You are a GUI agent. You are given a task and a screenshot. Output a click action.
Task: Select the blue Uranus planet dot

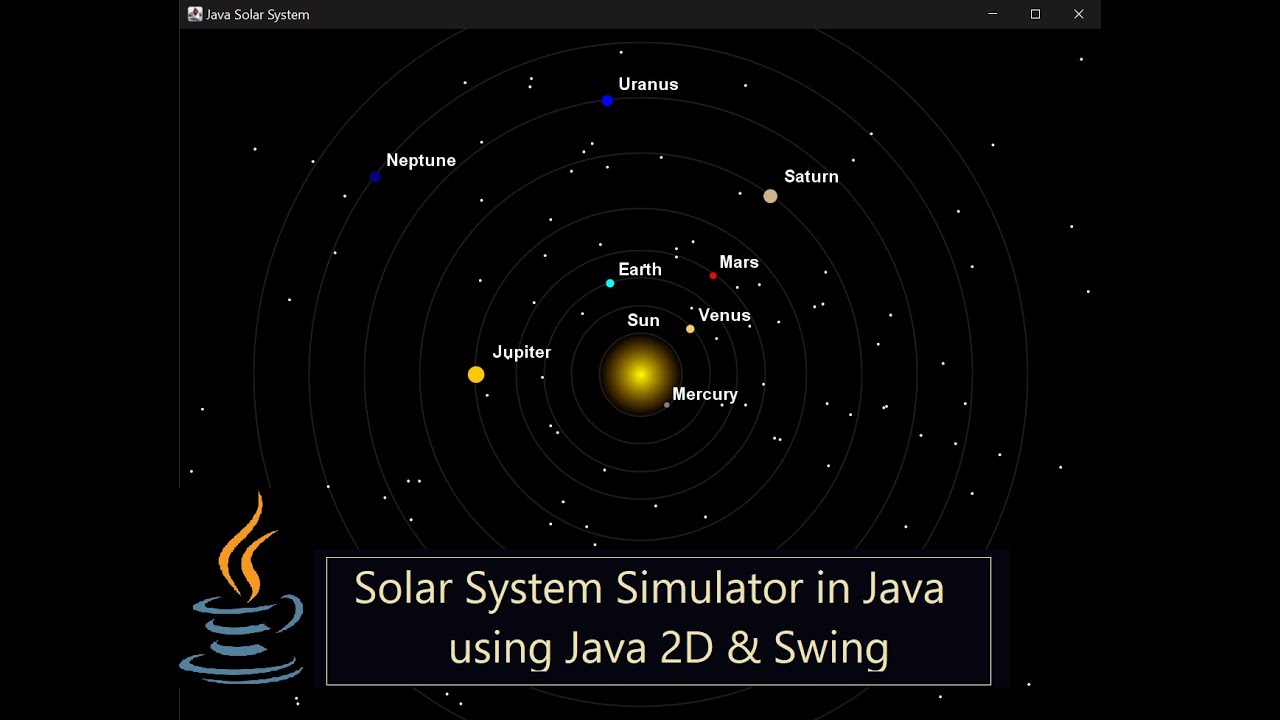(x=607, y=101)
